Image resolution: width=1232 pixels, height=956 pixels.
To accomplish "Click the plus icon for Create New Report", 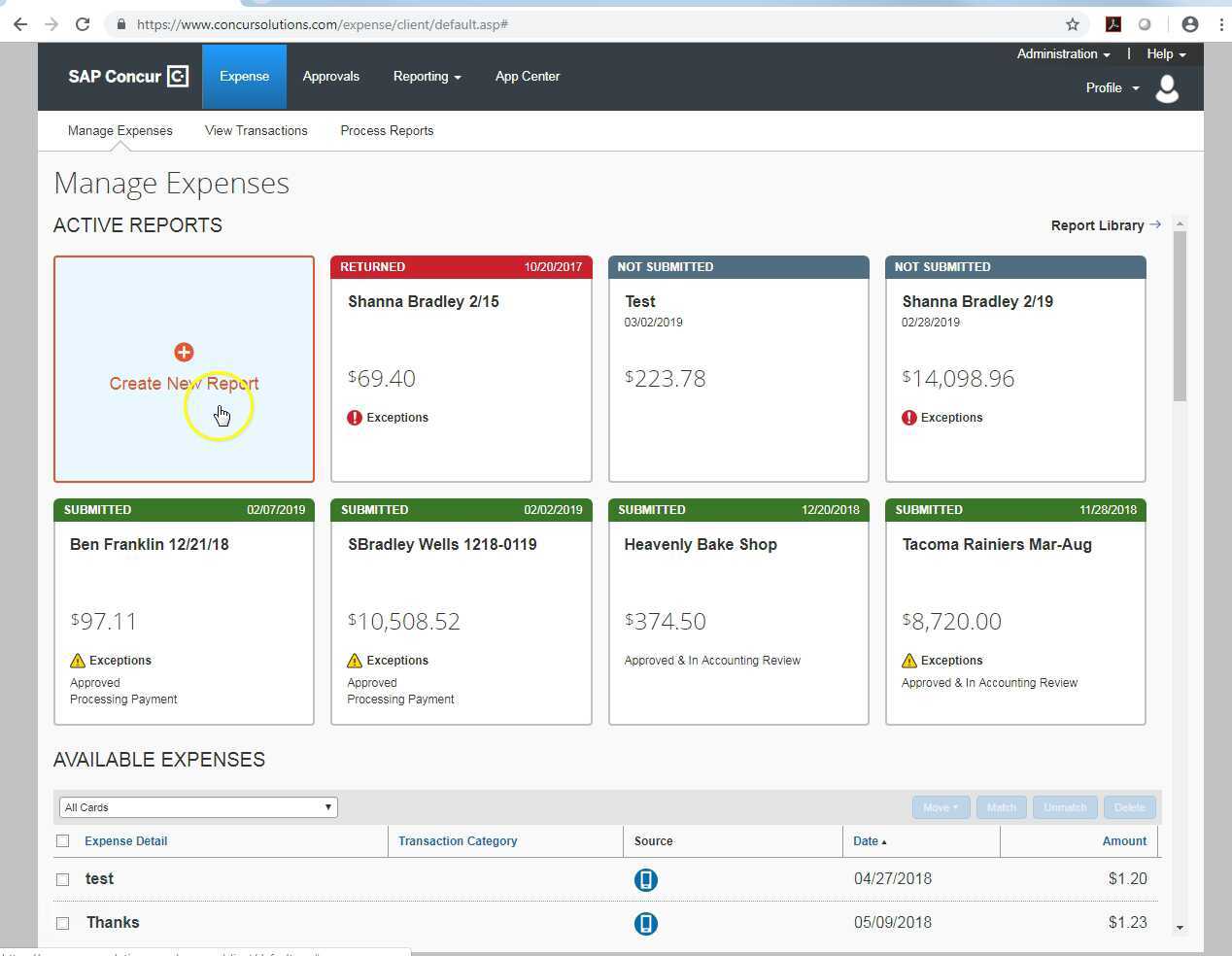I will coord(184,352).
